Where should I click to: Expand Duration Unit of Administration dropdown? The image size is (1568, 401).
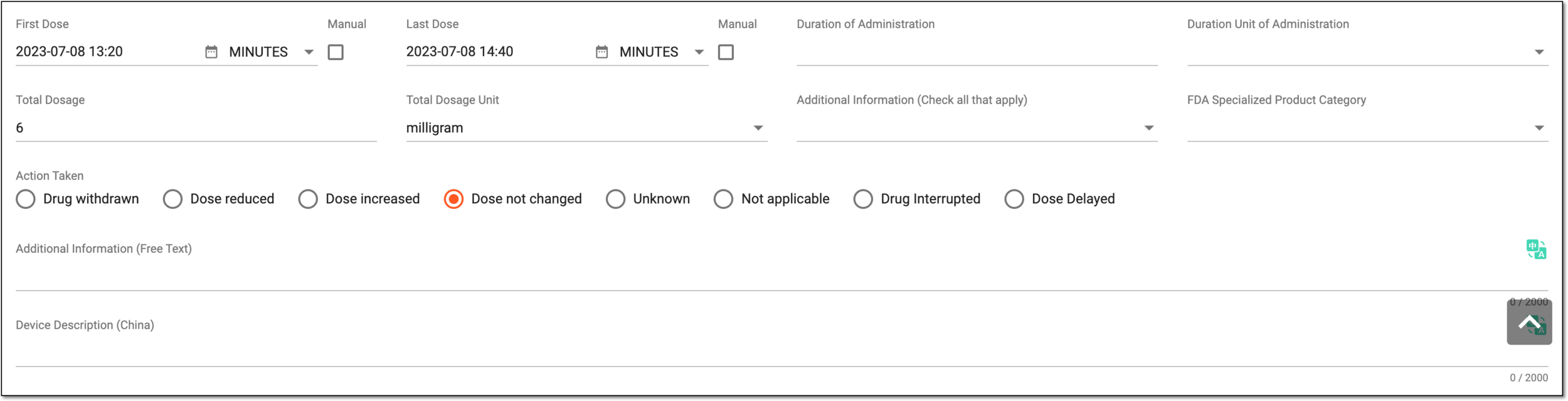1367,52
